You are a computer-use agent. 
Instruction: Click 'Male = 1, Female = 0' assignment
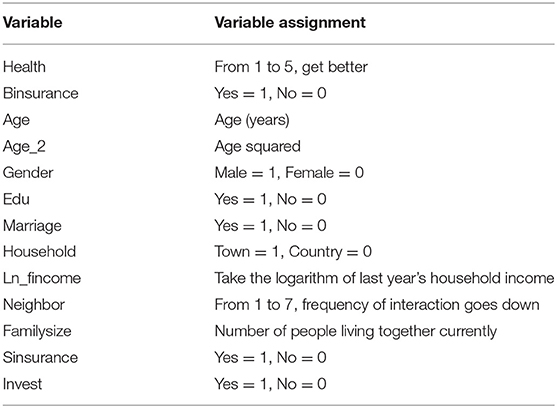[289, 173]
